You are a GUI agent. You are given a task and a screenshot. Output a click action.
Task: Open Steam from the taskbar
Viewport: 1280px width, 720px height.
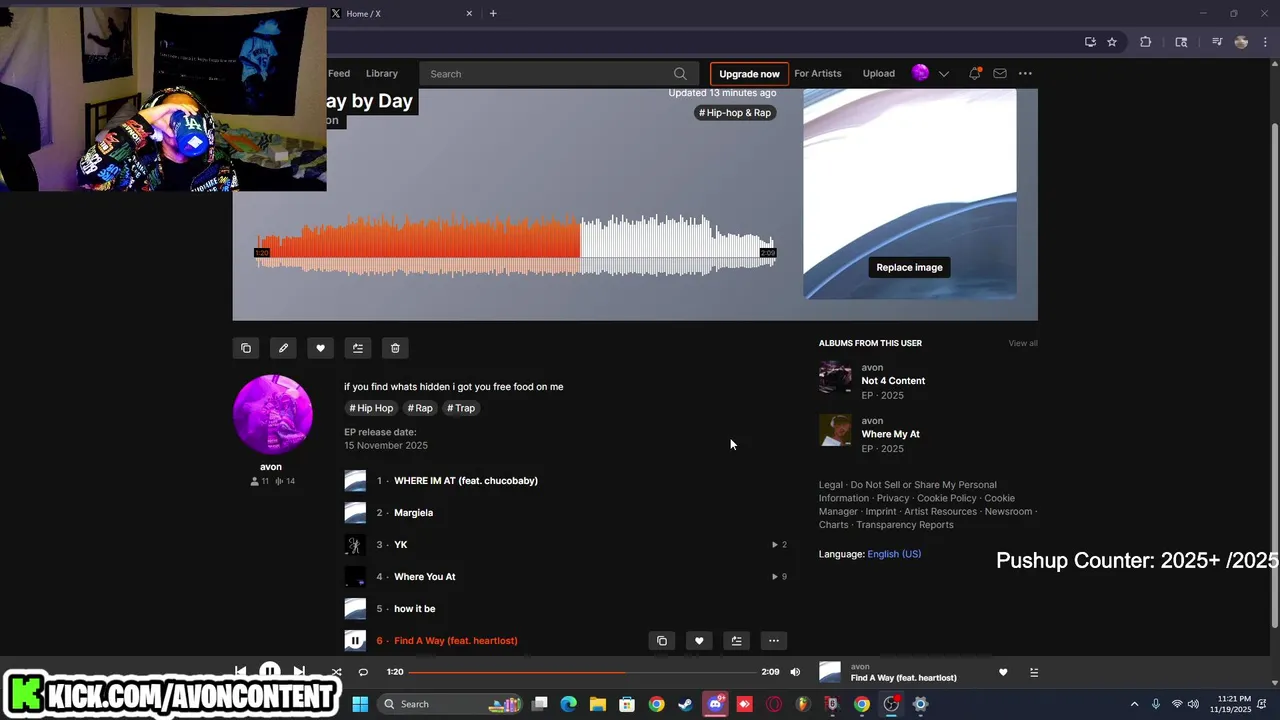point(685,704)
